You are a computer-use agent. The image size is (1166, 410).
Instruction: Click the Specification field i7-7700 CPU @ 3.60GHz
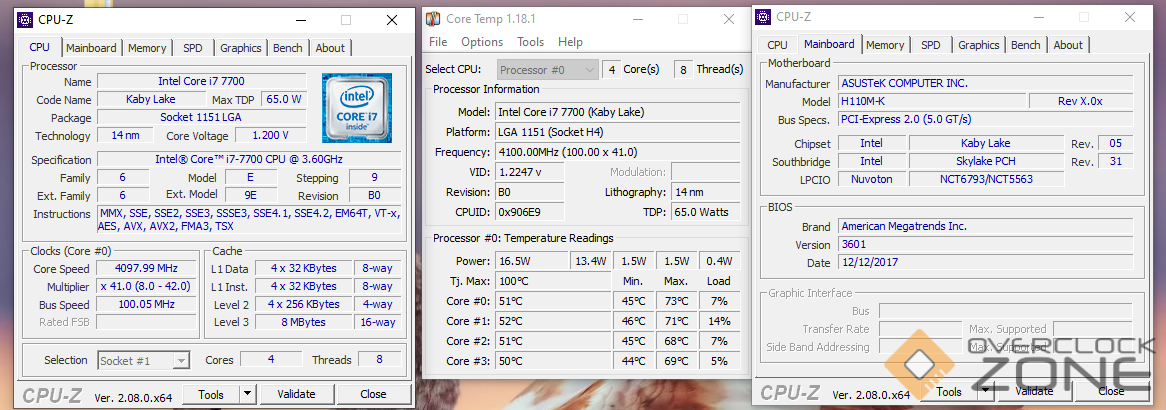(249, 159)
